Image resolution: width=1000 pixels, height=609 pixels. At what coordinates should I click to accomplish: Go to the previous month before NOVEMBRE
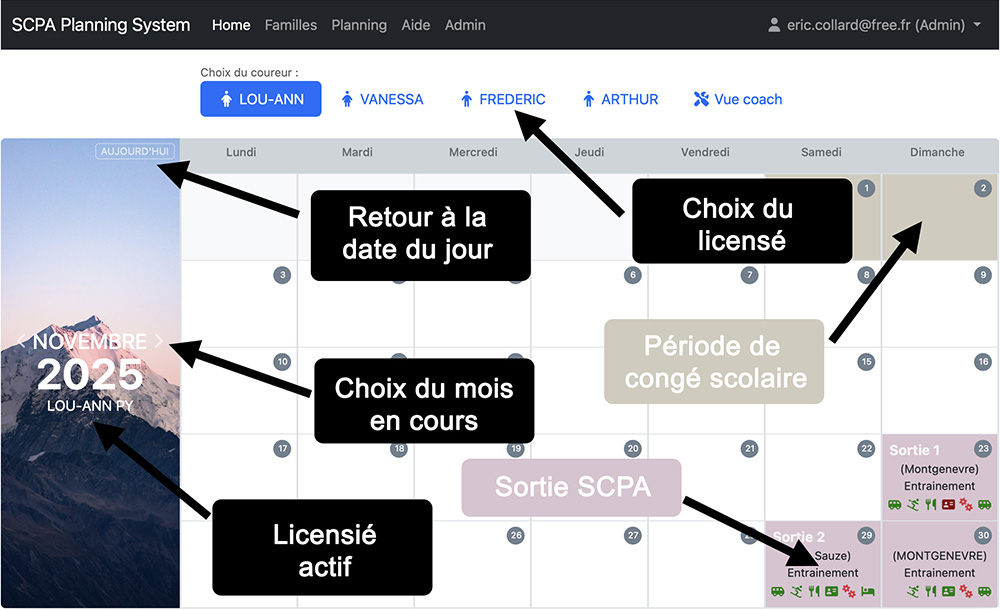(23, 341)
